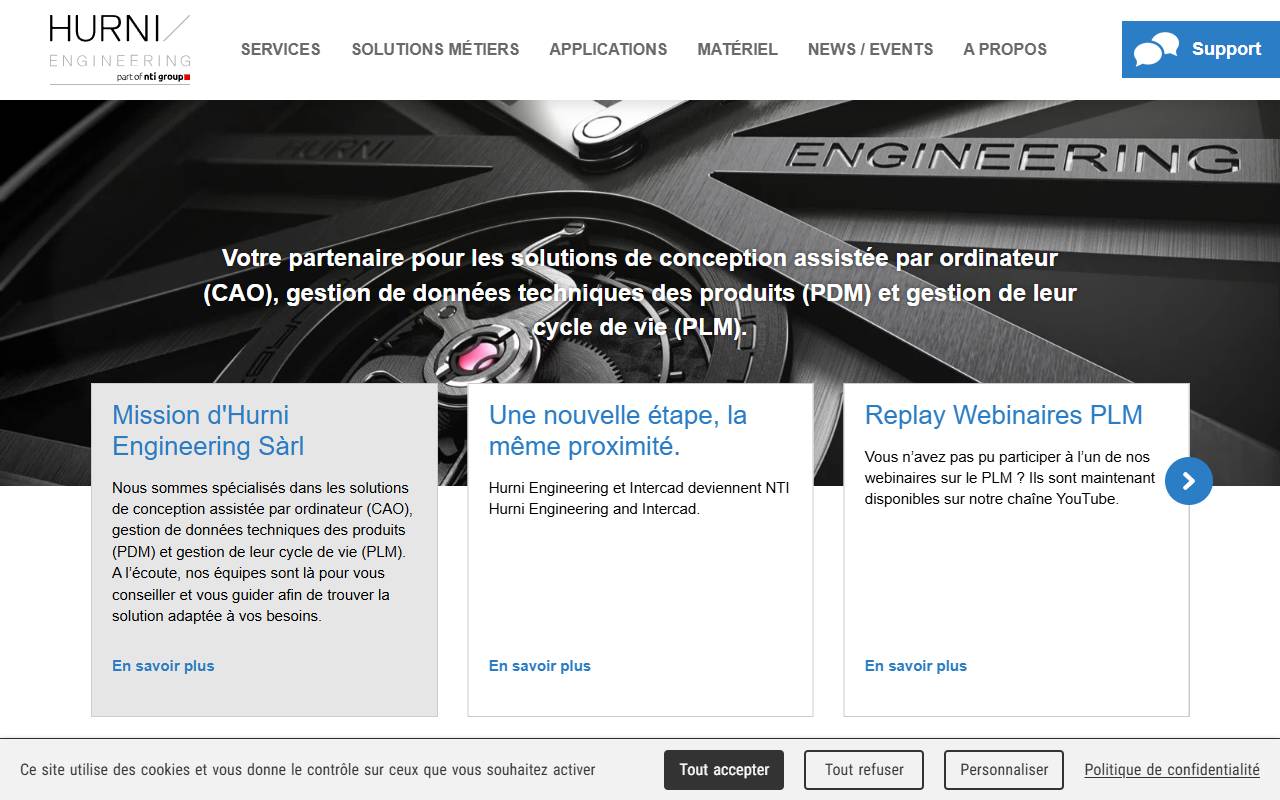Click En savoir plus under Replay Webinaires
1280x800 pixels.
tap(916, 666)
